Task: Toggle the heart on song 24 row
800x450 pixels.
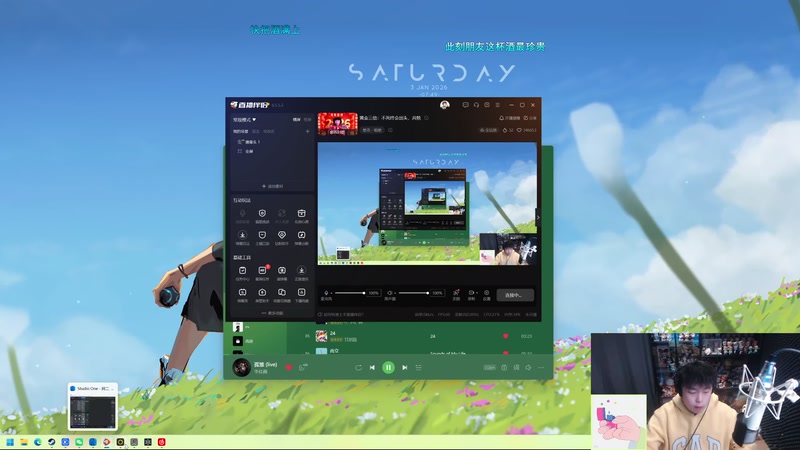Action: click(x=506, y=336)
